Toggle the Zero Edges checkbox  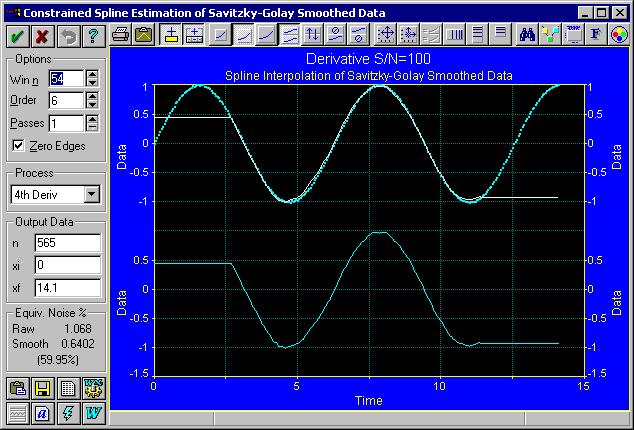point(19,146)
